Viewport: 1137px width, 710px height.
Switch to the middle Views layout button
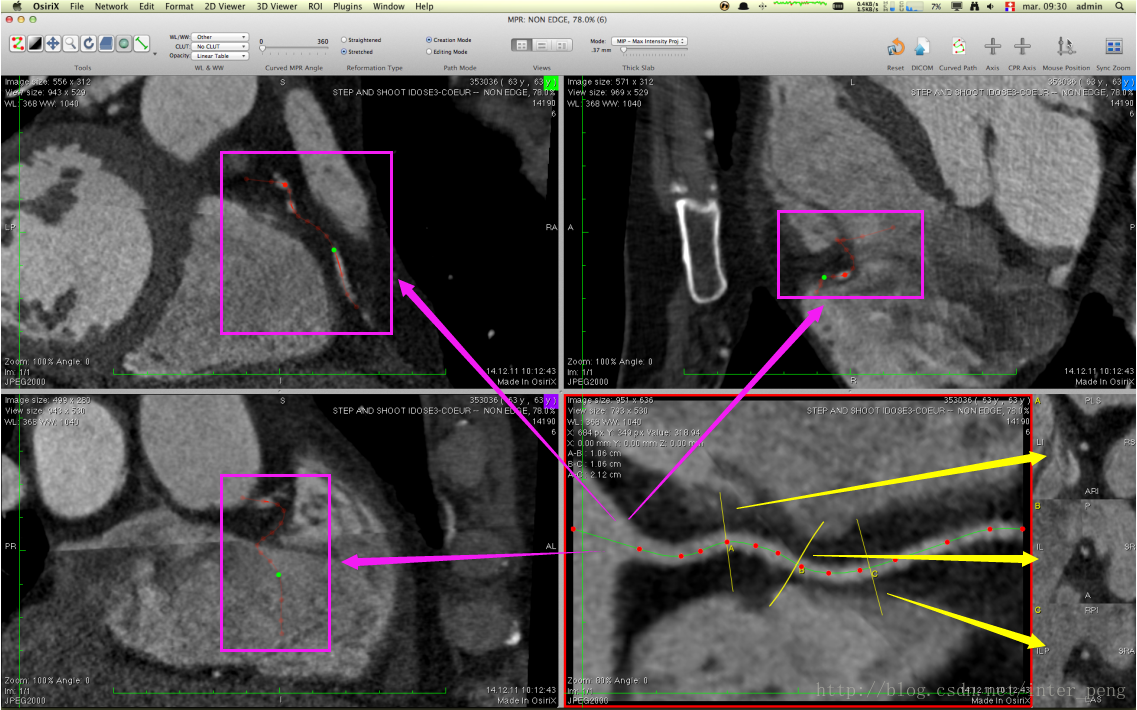tap(542, 45)
